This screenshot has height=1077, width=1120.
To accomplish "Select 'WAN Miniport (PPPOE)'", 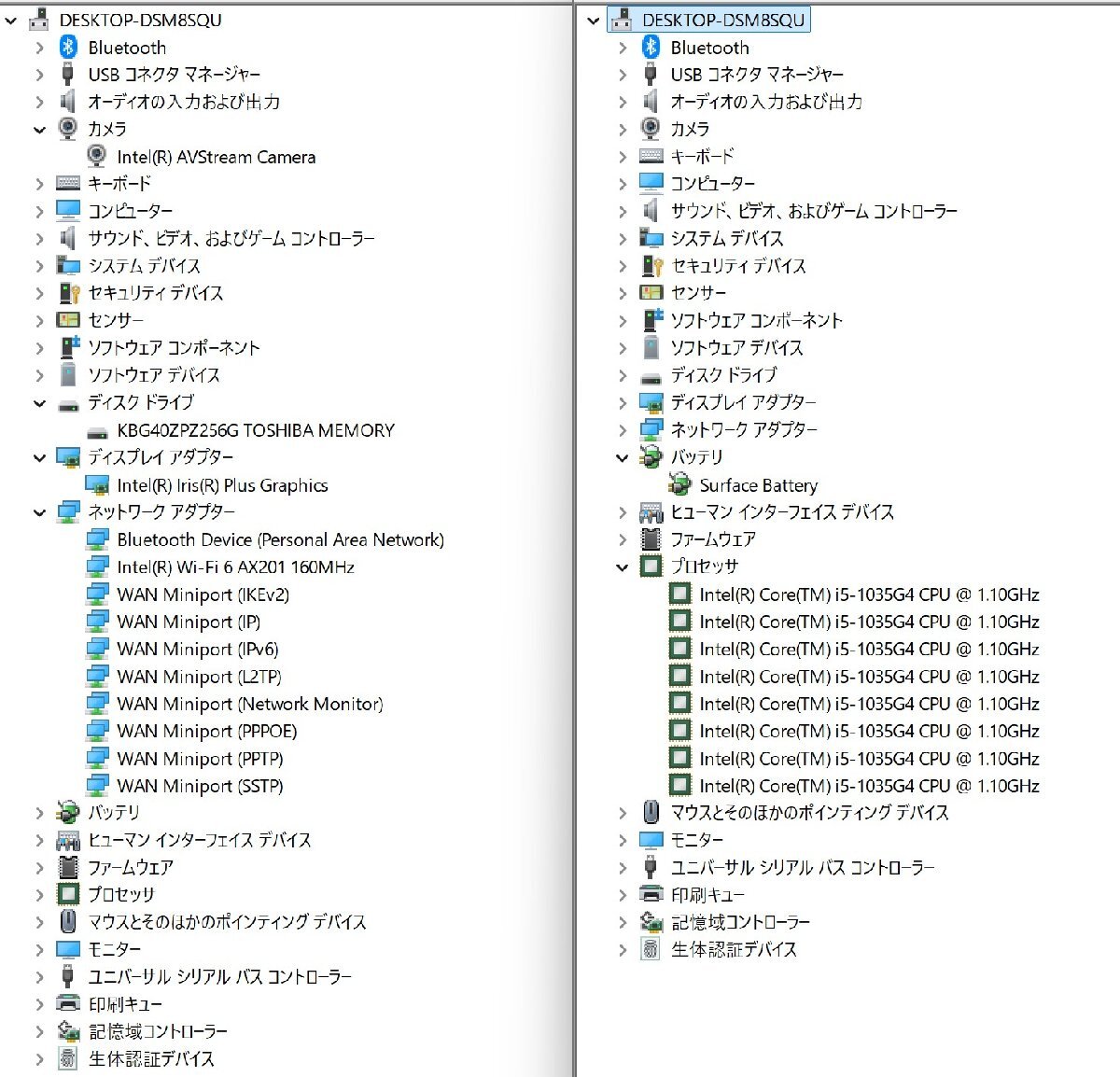I will (206, 731).
